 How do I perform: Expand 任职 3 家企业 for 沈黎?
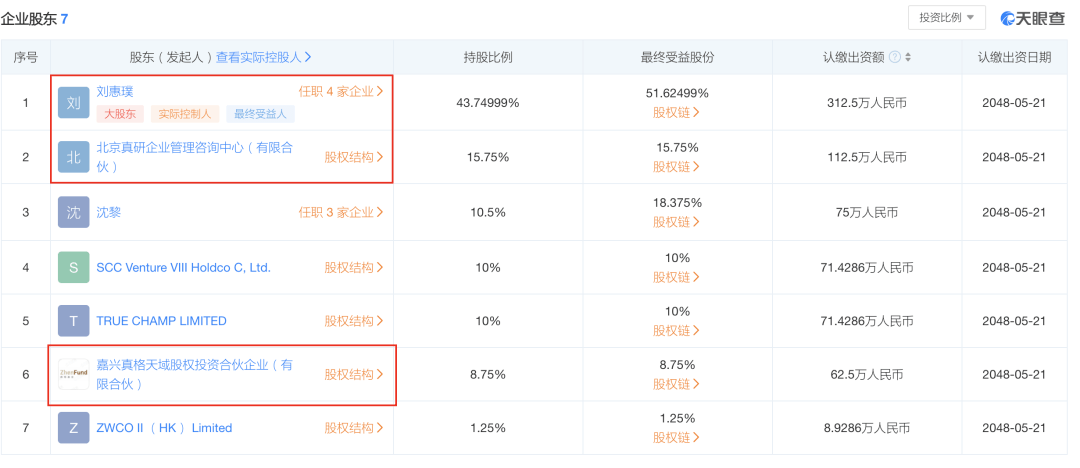click(x=341, y=212)
